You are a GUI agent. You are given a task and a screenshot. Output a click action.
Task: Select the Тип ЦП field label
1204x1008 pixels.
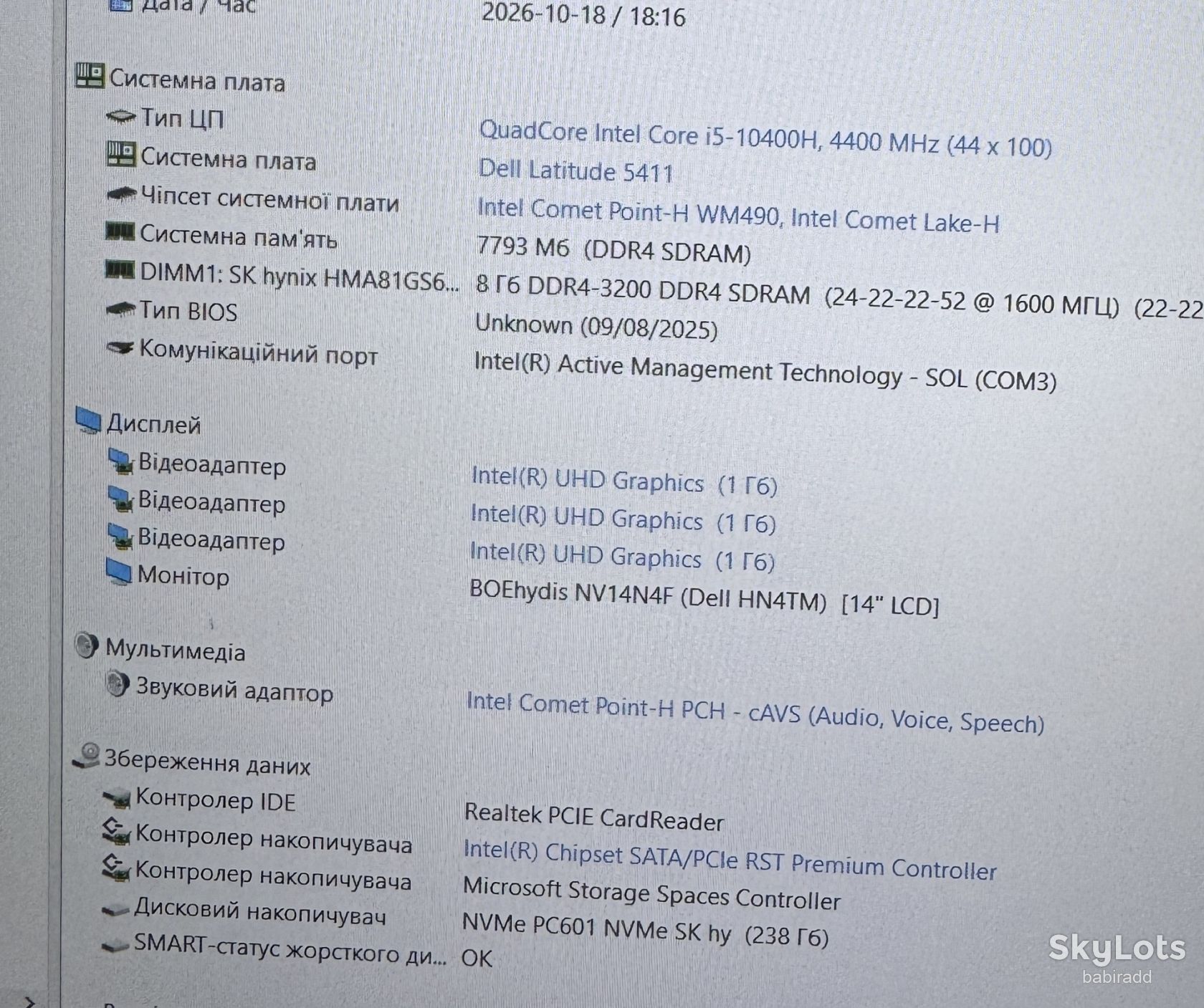[182, 117]
